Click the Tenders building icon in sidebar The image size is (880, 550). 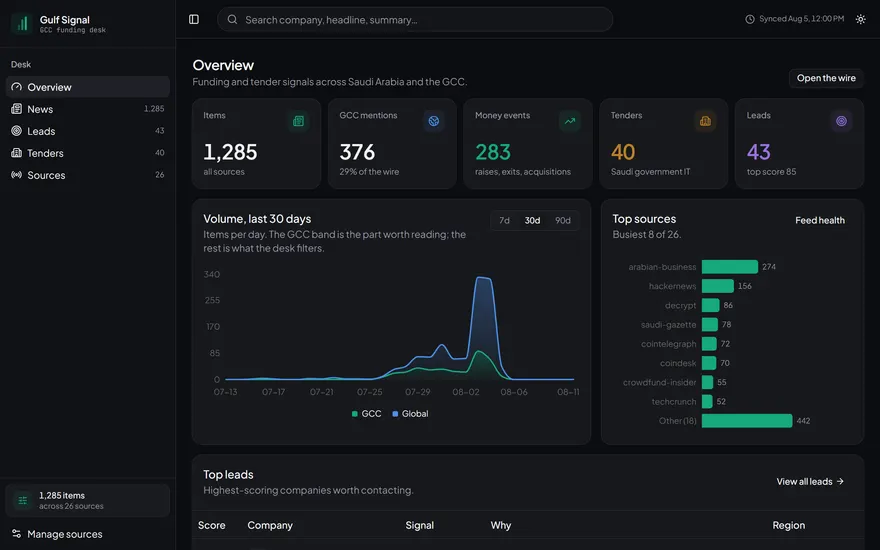(16, 153)
